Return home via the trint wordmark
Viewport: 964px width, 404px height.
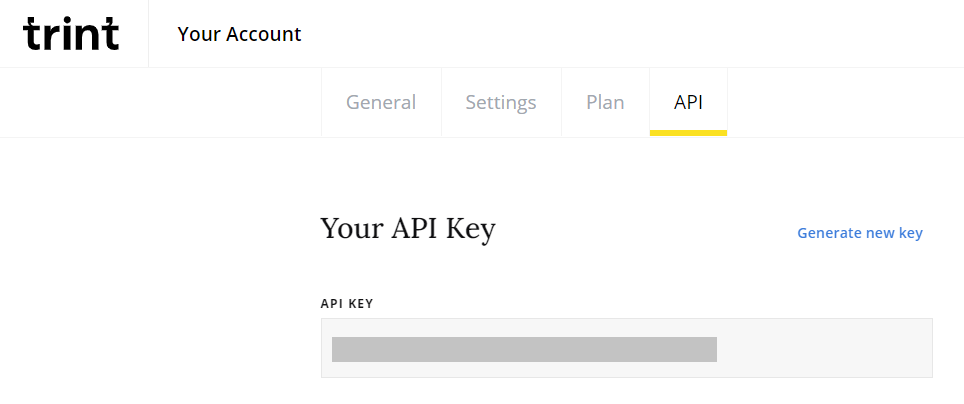[71, 34]
